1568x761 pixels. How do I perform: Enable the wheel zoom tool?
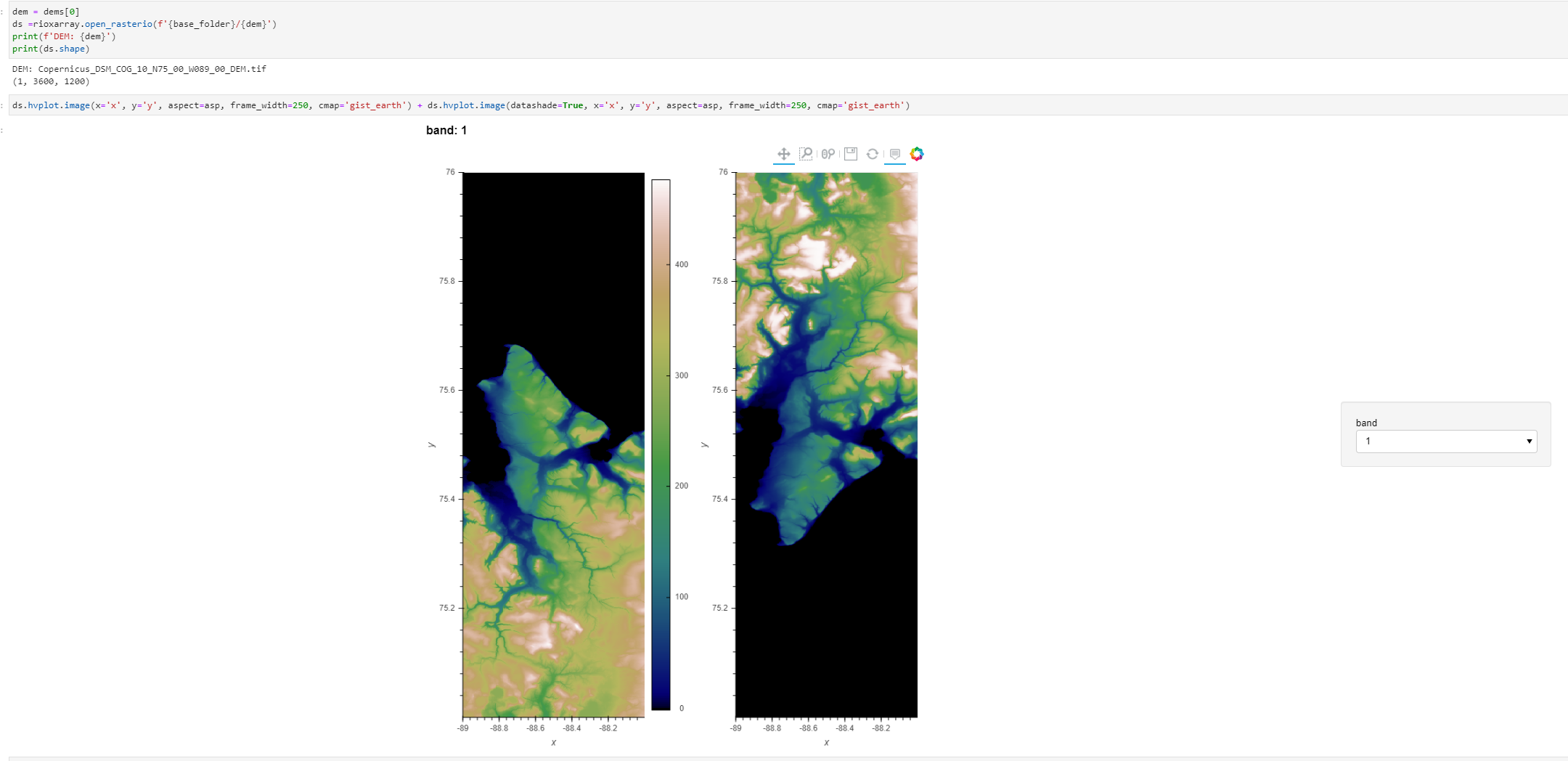click(827, 153)
